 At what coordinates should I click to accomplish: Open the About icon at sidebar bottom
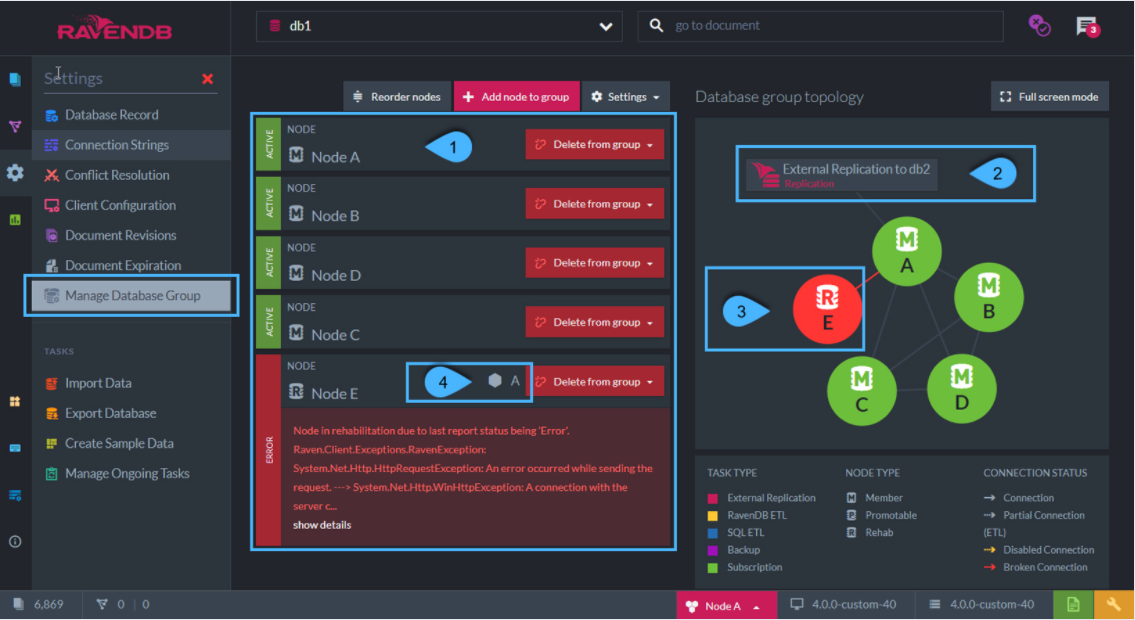(14, 540)
